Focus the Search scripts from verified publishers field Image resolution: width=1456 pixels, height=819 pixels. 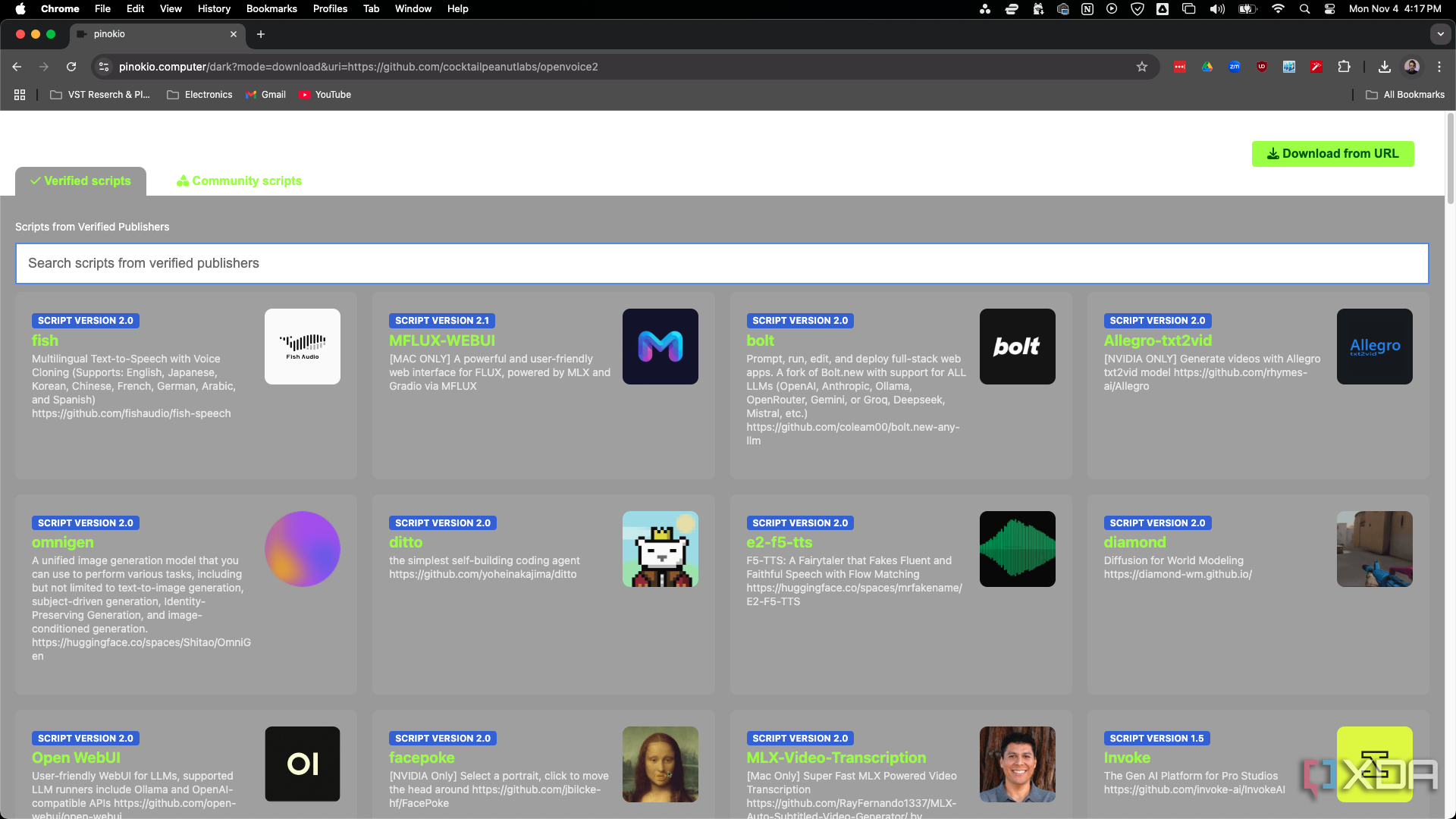click(x=722, y=264)
